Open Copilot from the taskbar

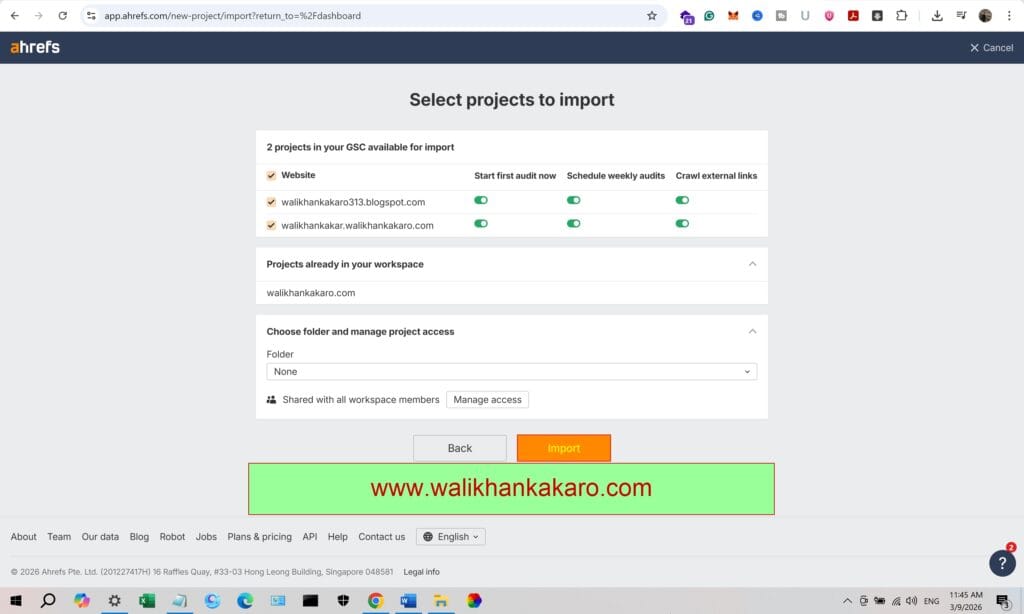[x=82, y=600]
